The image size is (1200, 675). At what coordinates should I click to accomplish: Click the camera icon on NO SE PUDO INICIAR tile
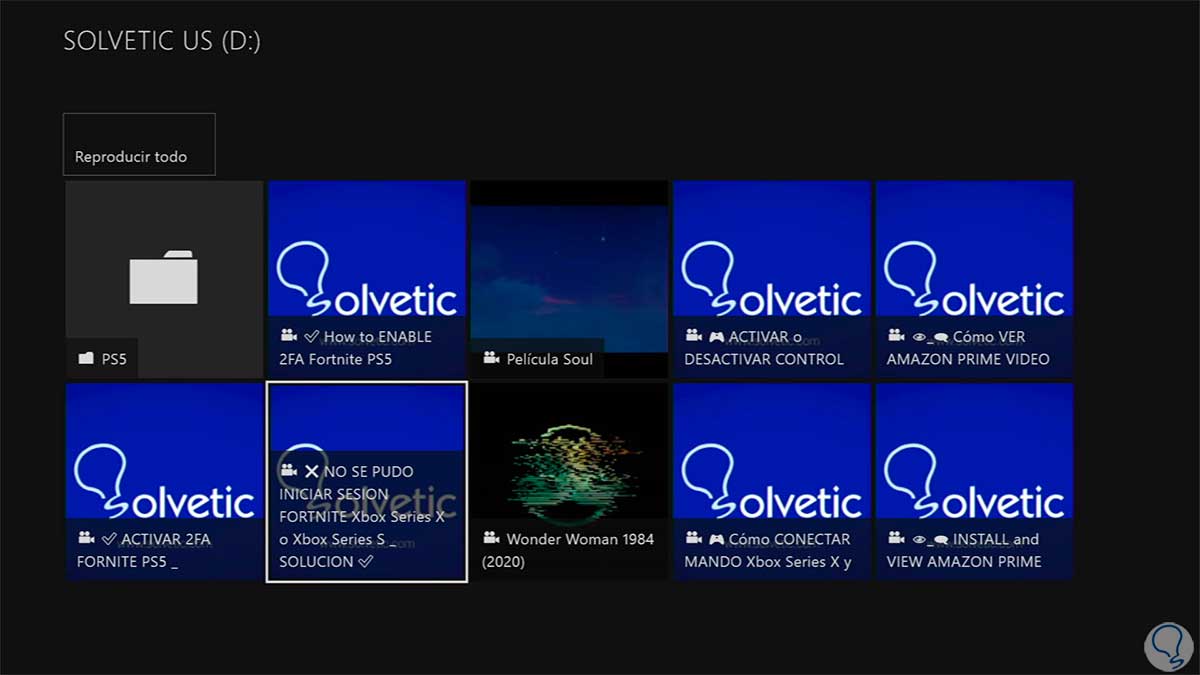[x=288, y=470]
